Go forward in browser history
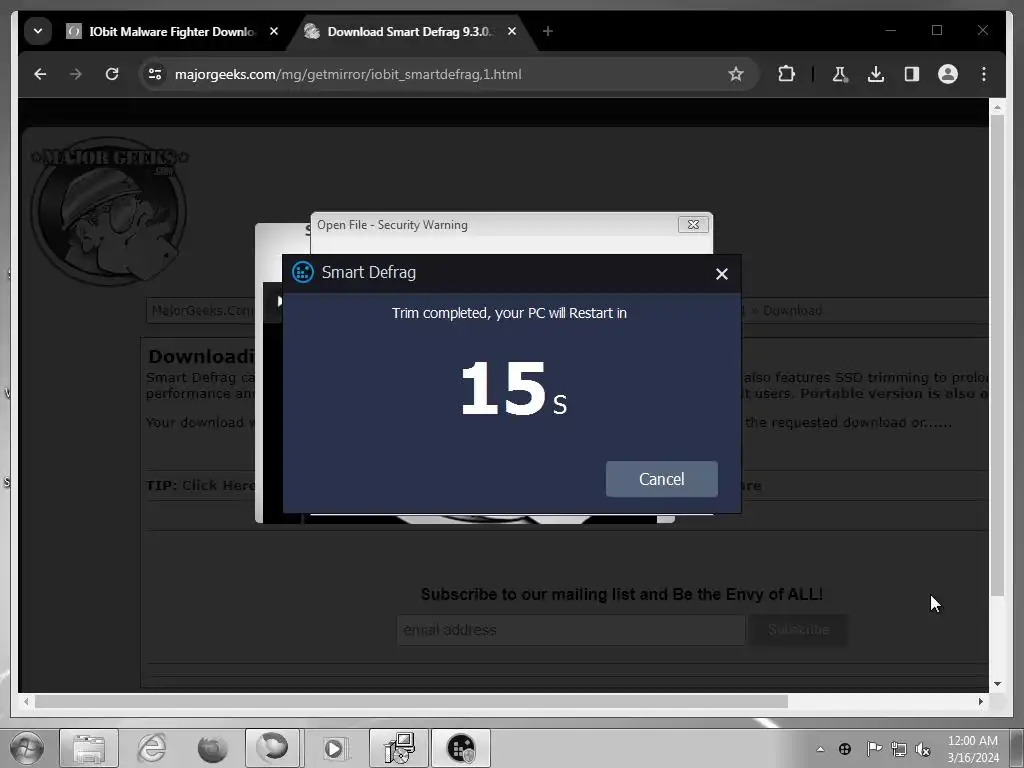Image resolution: width=1024 pixels, height=768 pixels. tap(76, 74)
